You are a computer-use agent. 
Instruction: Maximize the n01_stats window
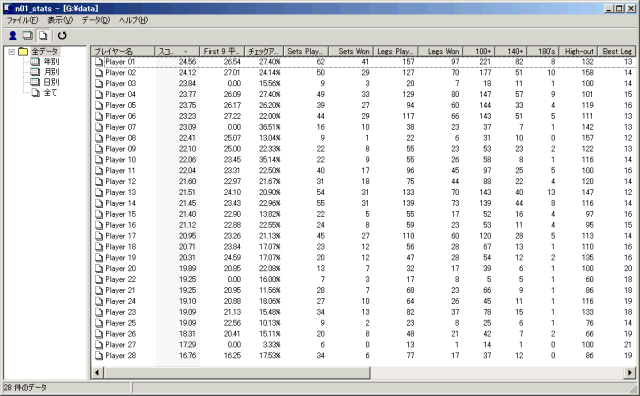coord(619,8)
